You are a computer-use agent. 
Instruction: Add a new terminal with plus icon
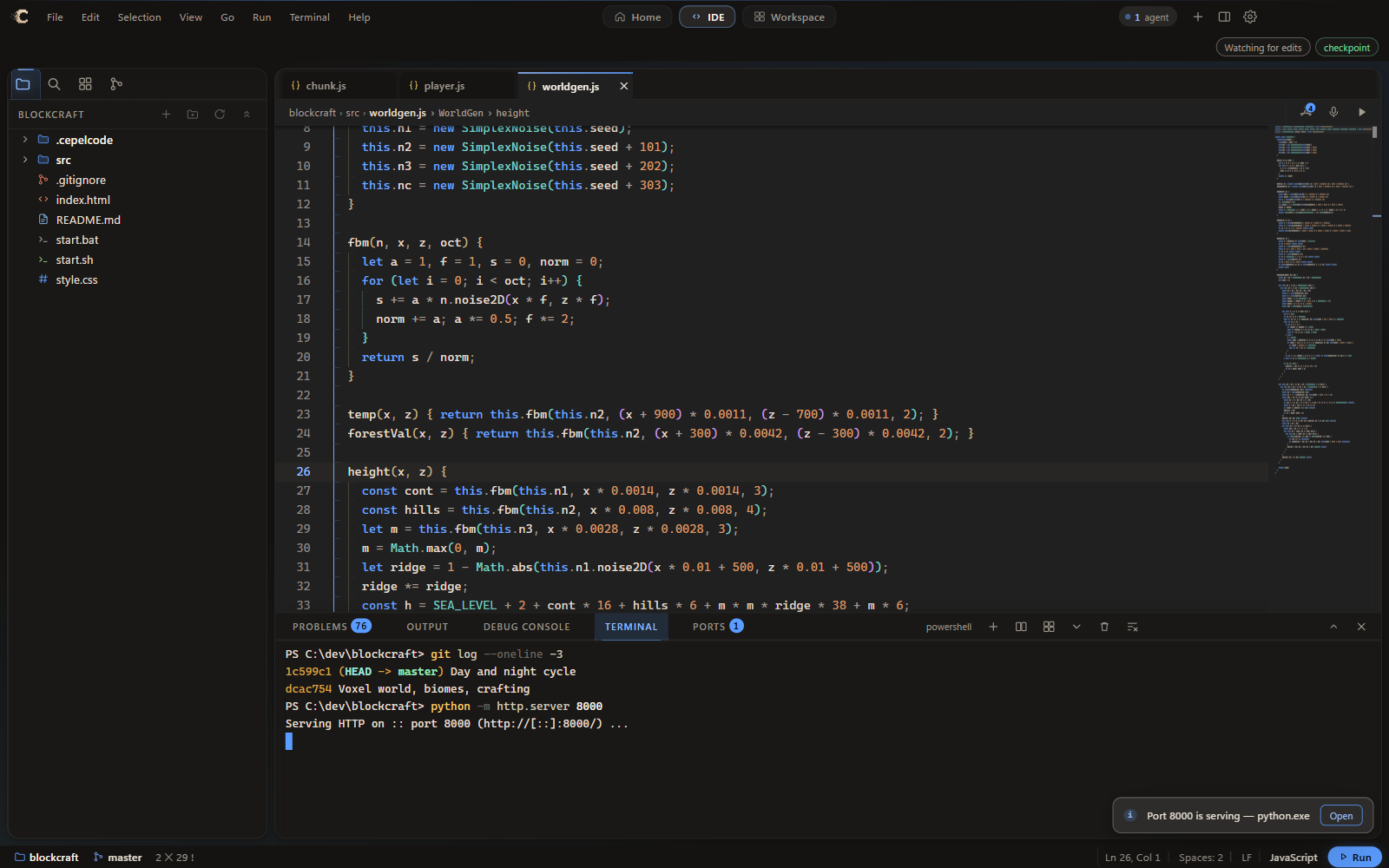[x=993, y=627]
